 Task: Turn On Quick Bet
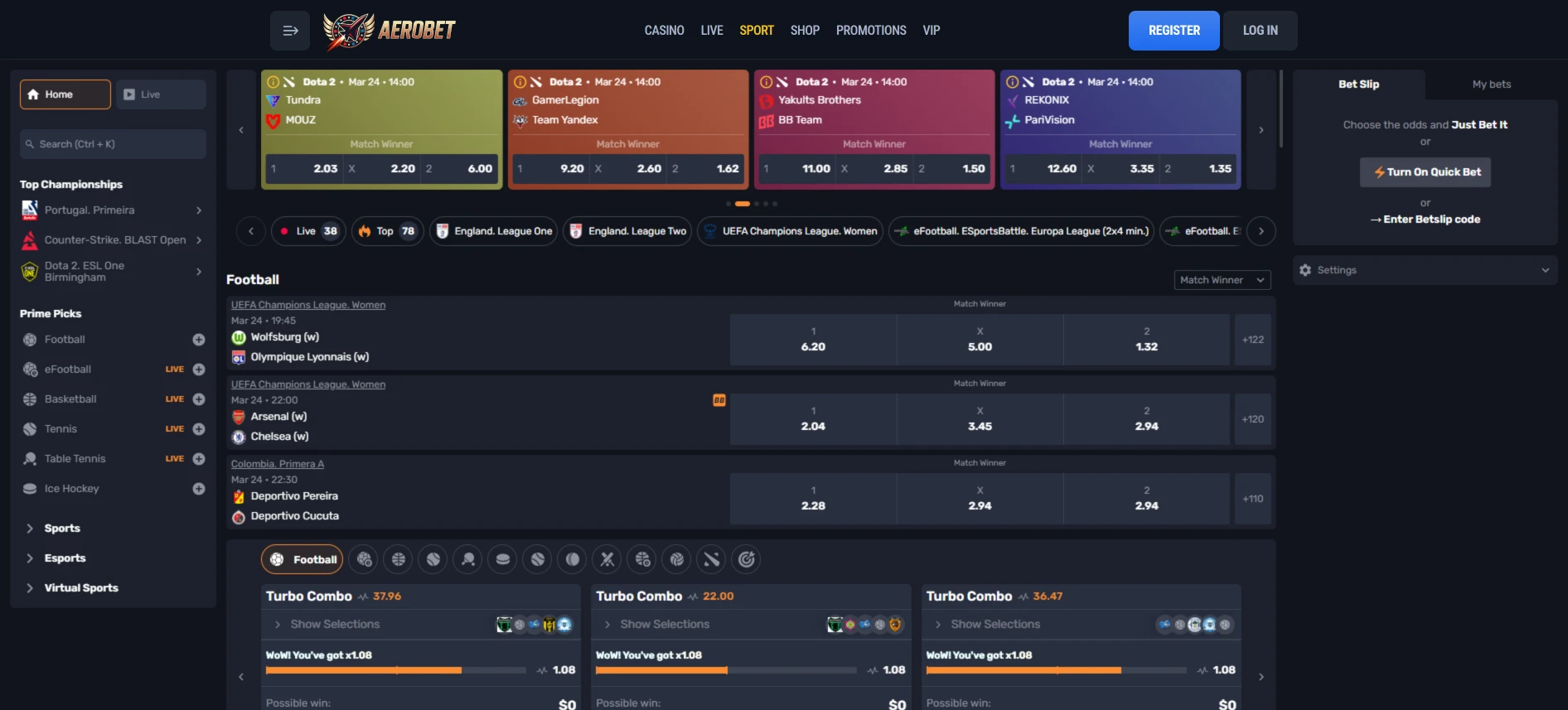tap(1425, 172)
